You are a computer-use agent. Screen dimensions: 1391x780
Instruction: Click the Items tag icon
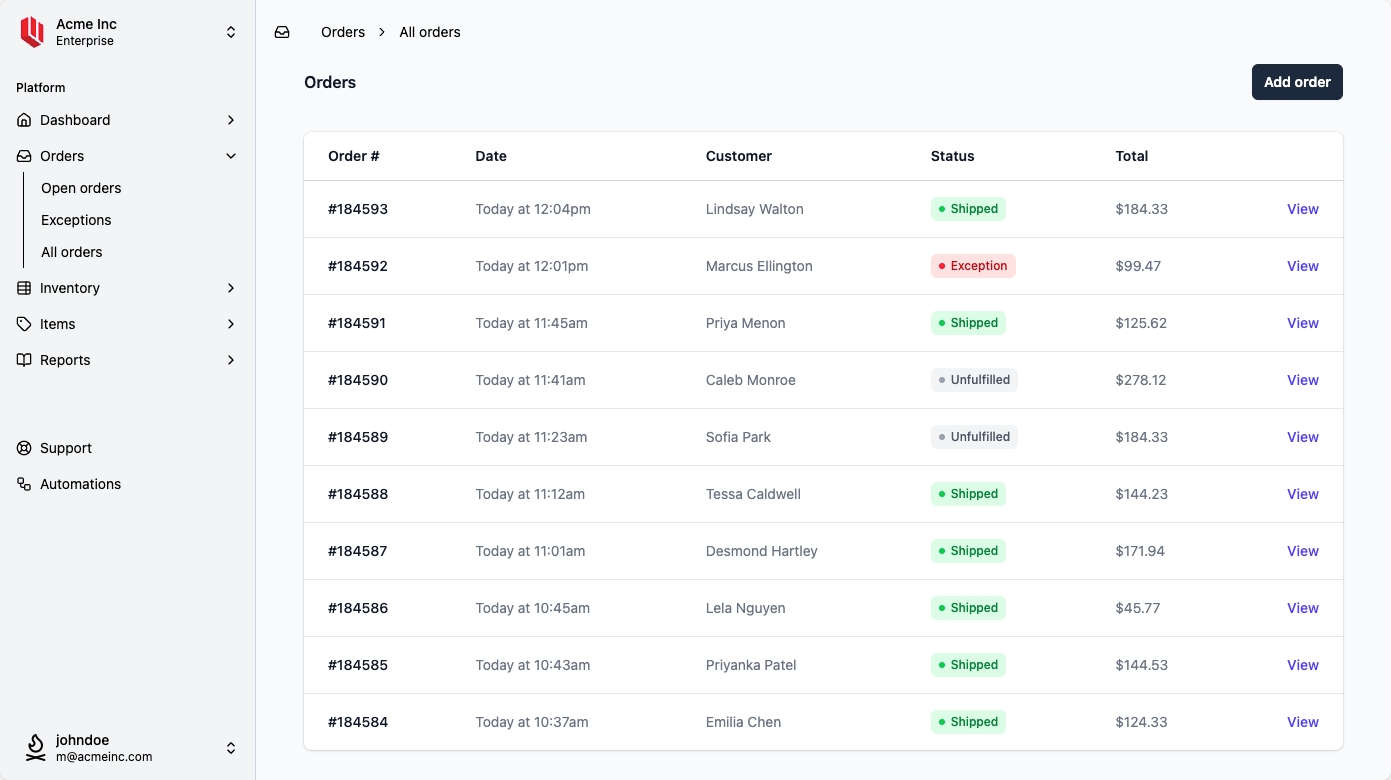24,324
